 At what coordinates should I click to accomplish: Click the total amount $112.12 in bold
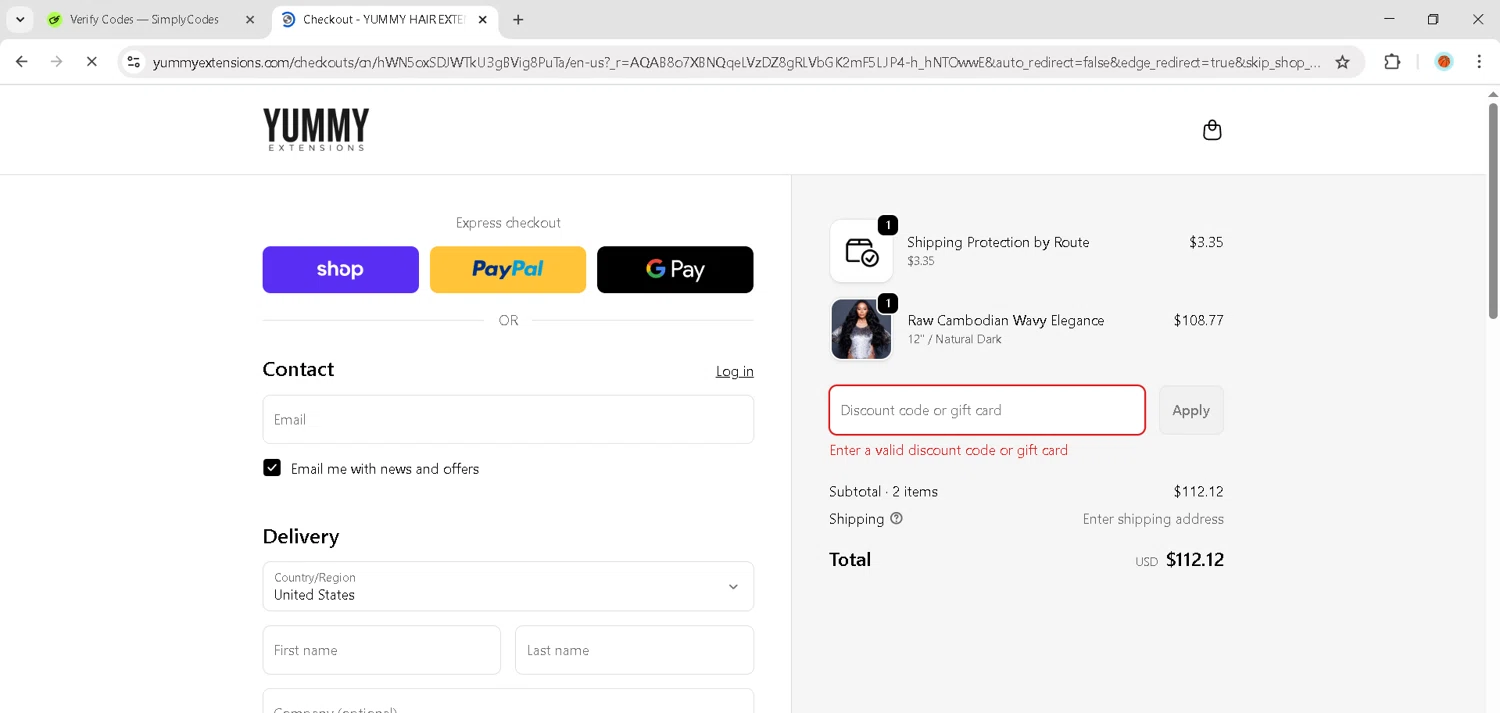click(1195, 560)
